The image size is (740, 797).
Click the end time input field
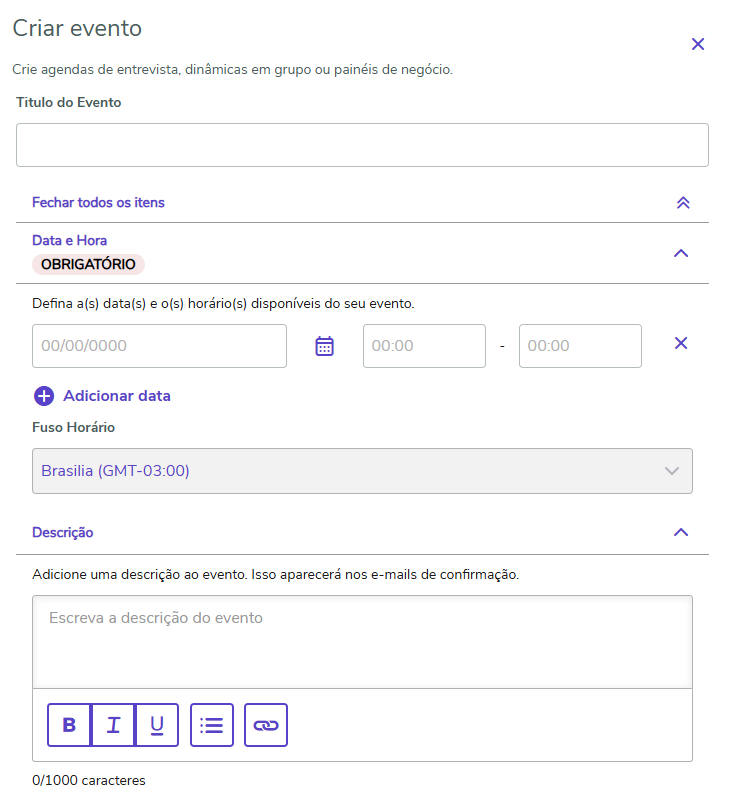(580, 346)
